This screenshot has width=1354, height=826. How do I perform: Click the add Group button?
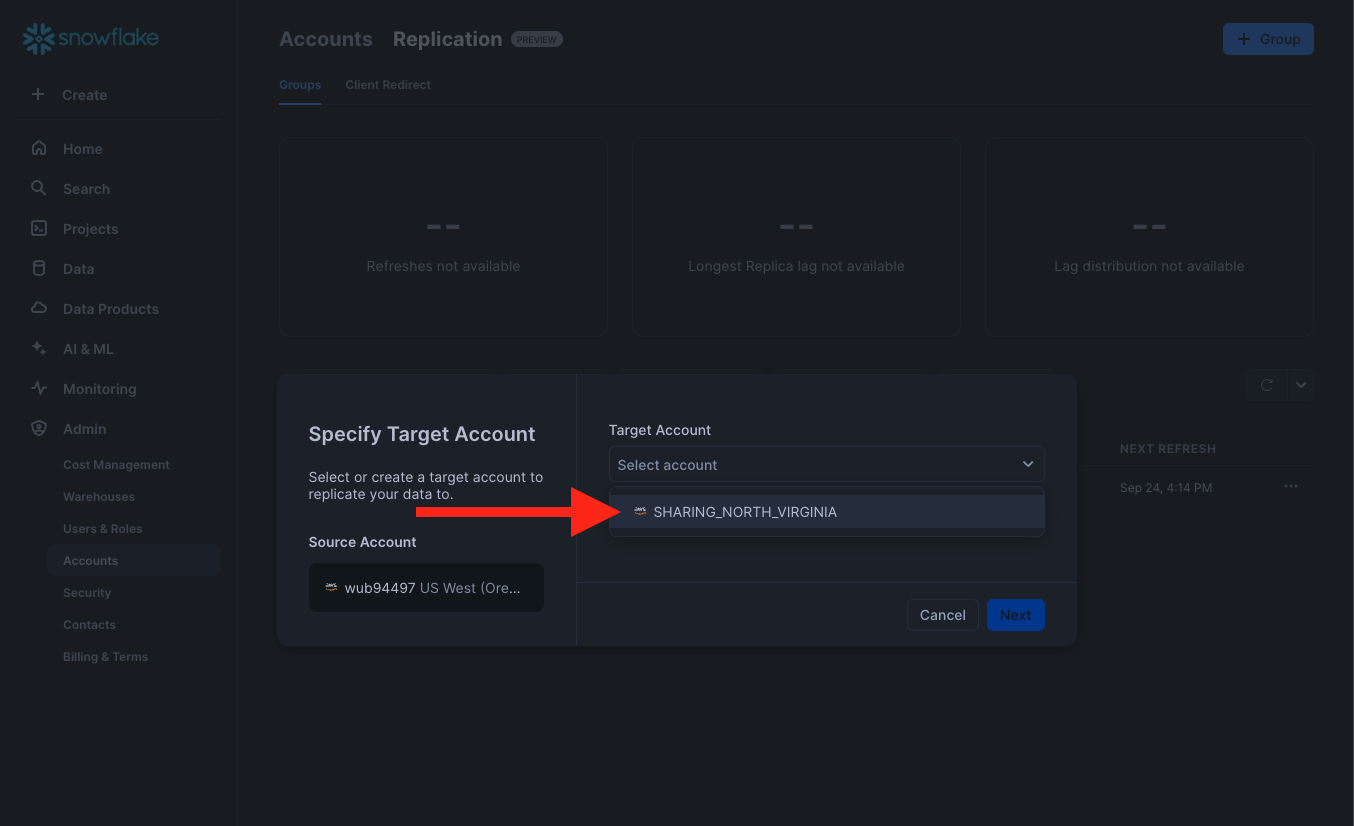tap(1267, 39)
